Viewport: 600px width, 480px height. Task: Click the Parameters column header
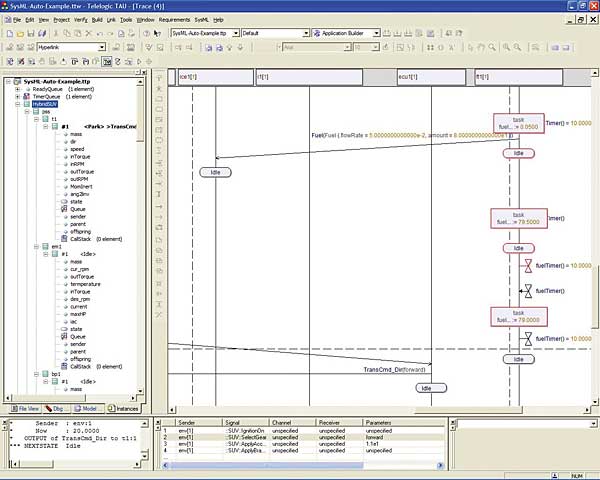click(404, 423)
